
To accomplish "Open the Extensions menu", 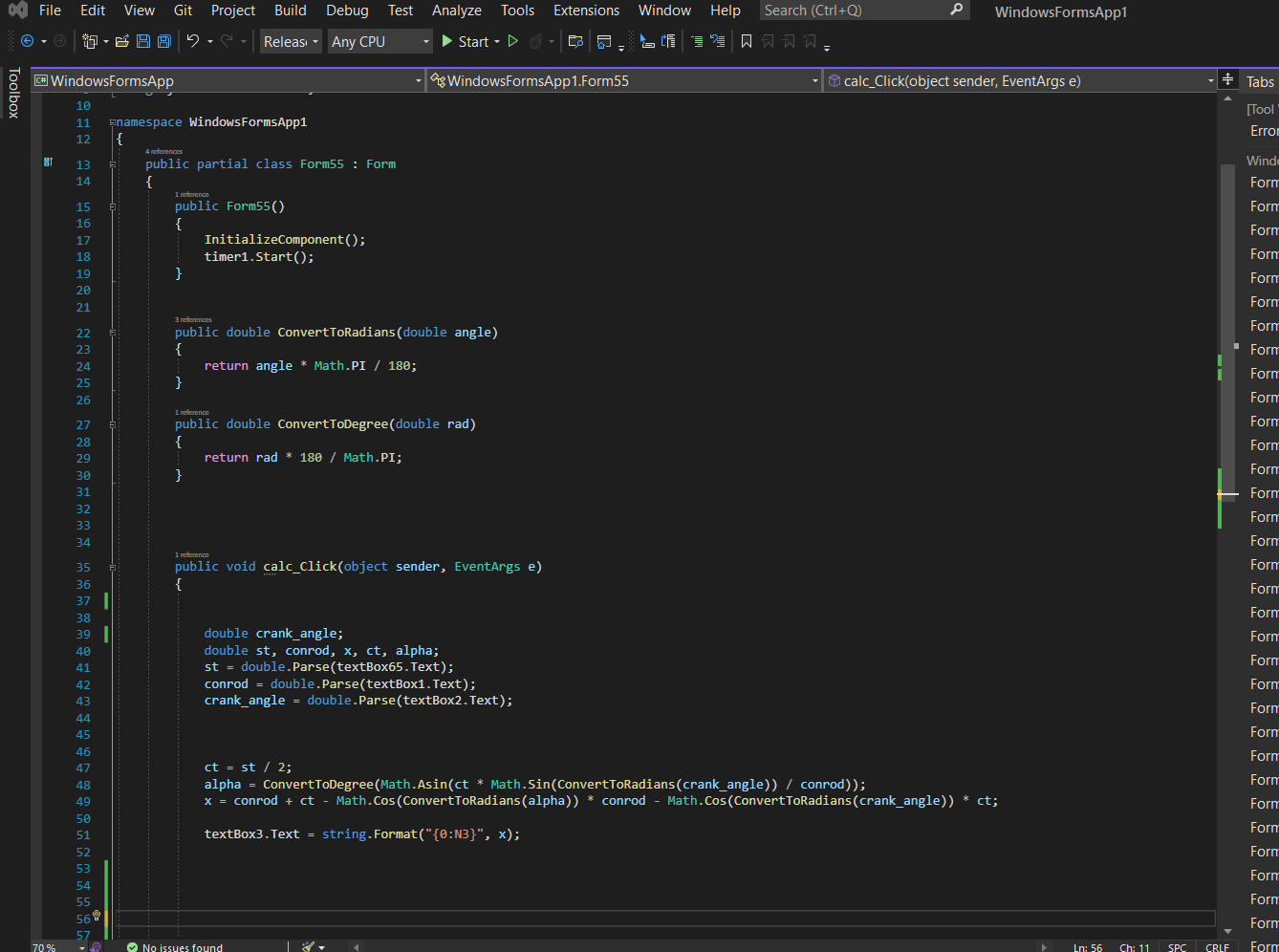I will coord(586,11).
